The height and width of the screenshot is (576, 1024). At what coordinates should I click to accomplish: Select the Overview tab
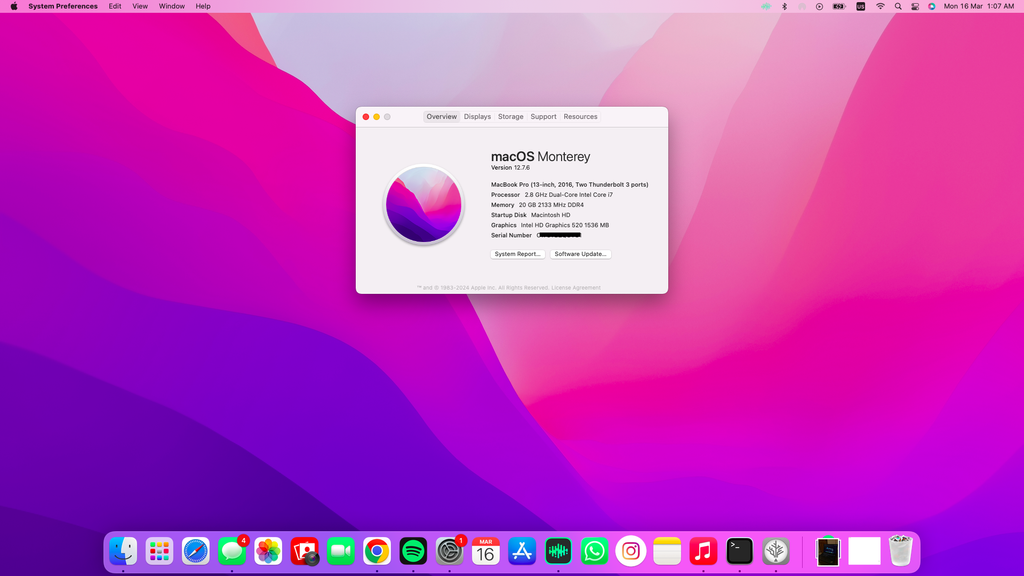coord(441,116)
